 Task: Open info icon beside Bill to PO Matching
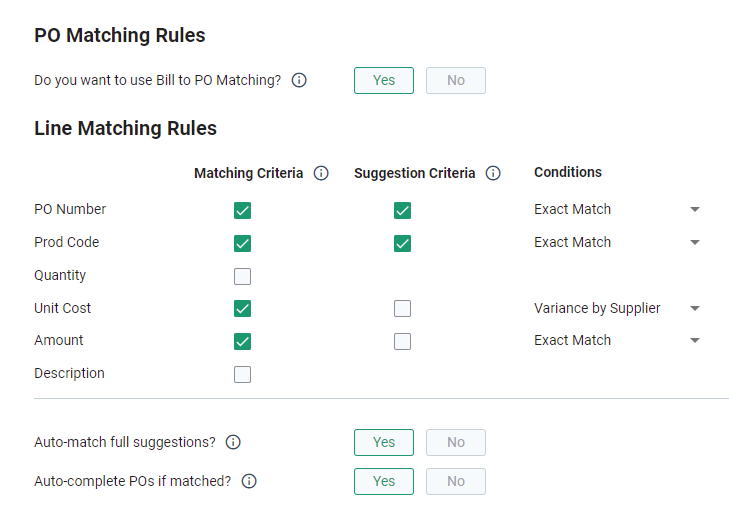click(x=299, y=80)
